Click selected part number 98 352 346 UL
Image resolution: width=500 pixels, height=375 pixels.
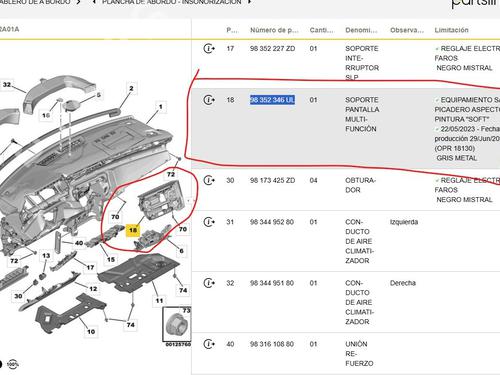[272, 100]
